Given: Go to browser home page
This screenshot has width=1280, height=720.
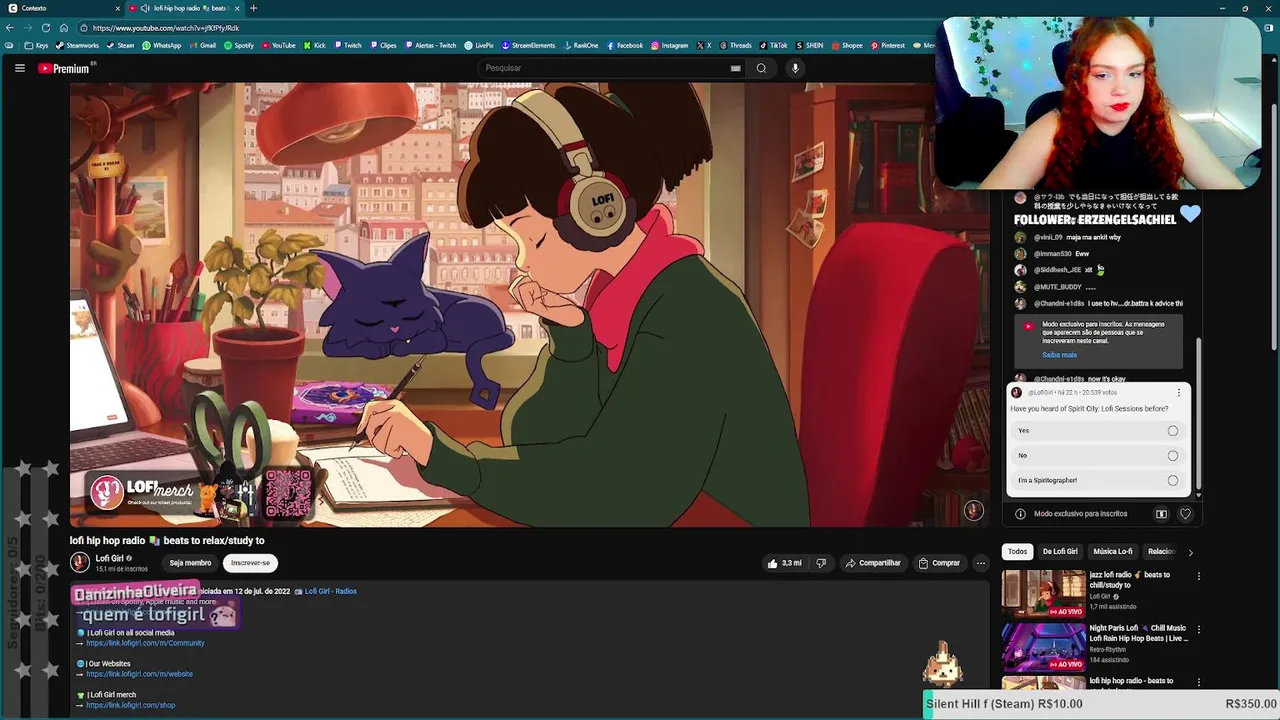Looking at the screenshot, I should pos(64,28).
